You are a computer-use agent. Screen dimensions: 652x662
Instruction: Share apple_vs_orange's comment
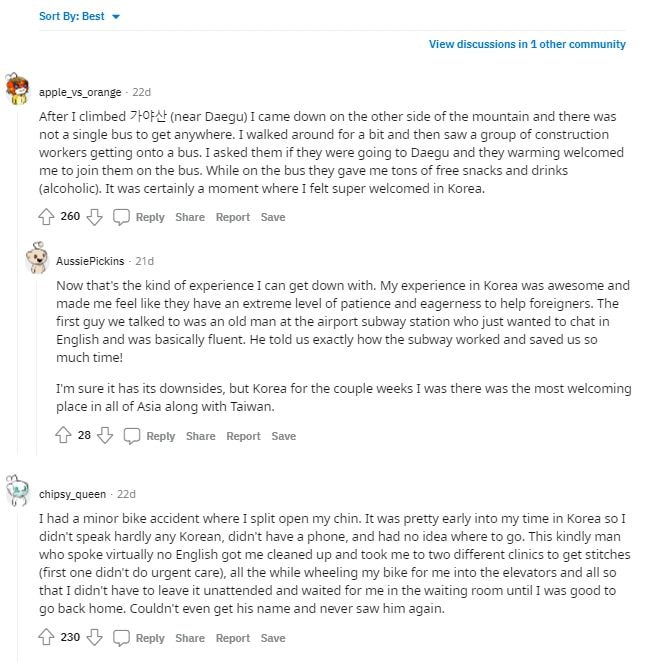click(x=190, y=217)
